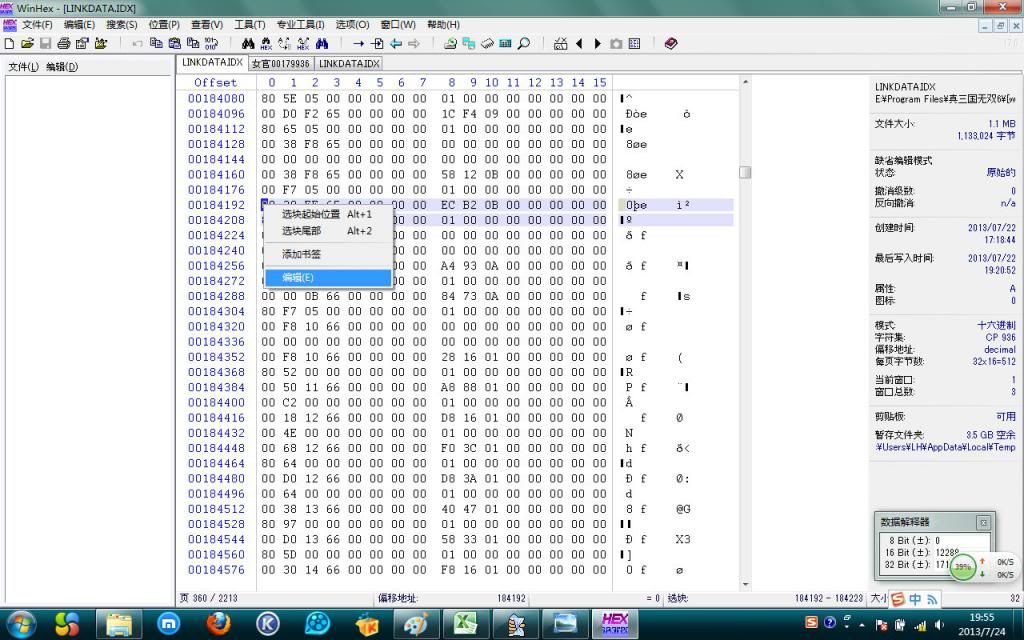Image resolution: width=1024 pixels, height=640 pixels.
Task: Close the 数据解释器 panel
Action: point(983,522)
